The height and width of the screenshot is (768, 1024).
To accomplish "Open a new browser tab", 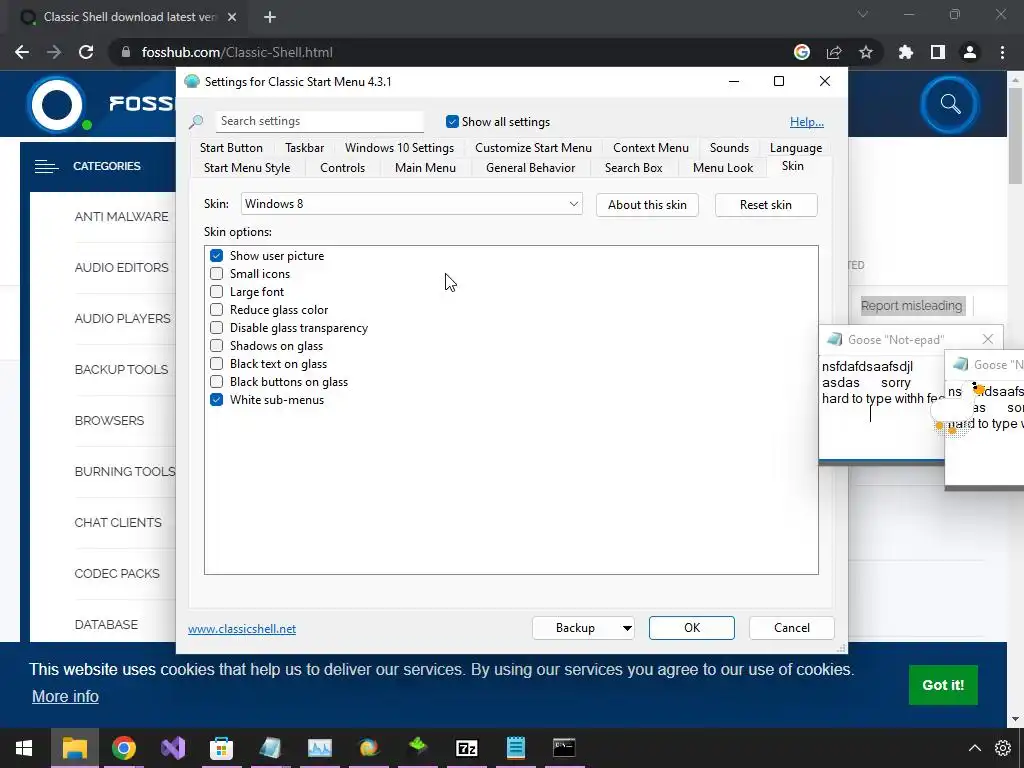I will tap(270, 17).
